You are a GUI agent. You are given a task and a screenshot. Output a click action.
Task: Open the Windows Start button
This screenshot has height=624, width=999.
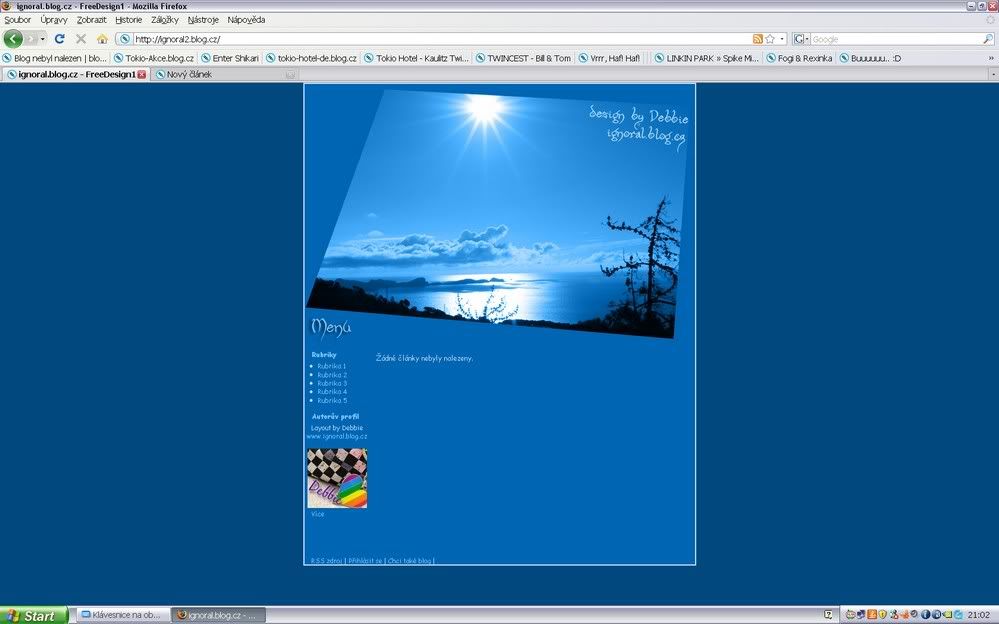[x=33, y=615]
